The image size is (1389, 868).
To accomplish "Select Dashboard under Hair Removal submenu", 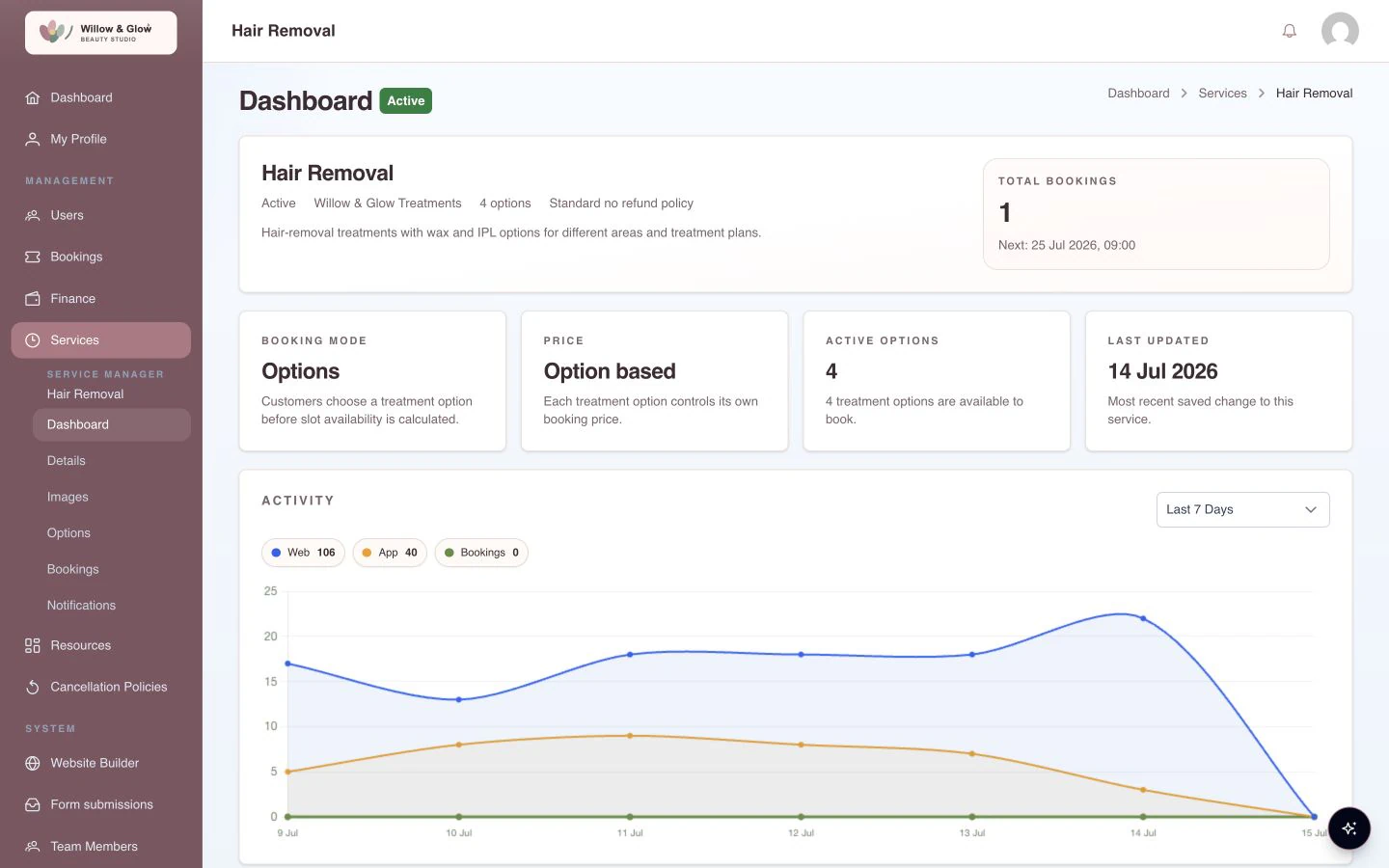I will pos(112,424).
